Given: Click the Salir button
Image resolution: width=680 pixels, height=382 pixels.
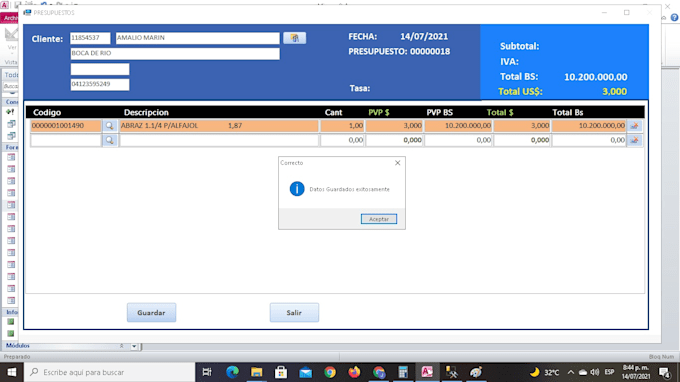Looking at the screenshot, I should click(x=294, y=313).
